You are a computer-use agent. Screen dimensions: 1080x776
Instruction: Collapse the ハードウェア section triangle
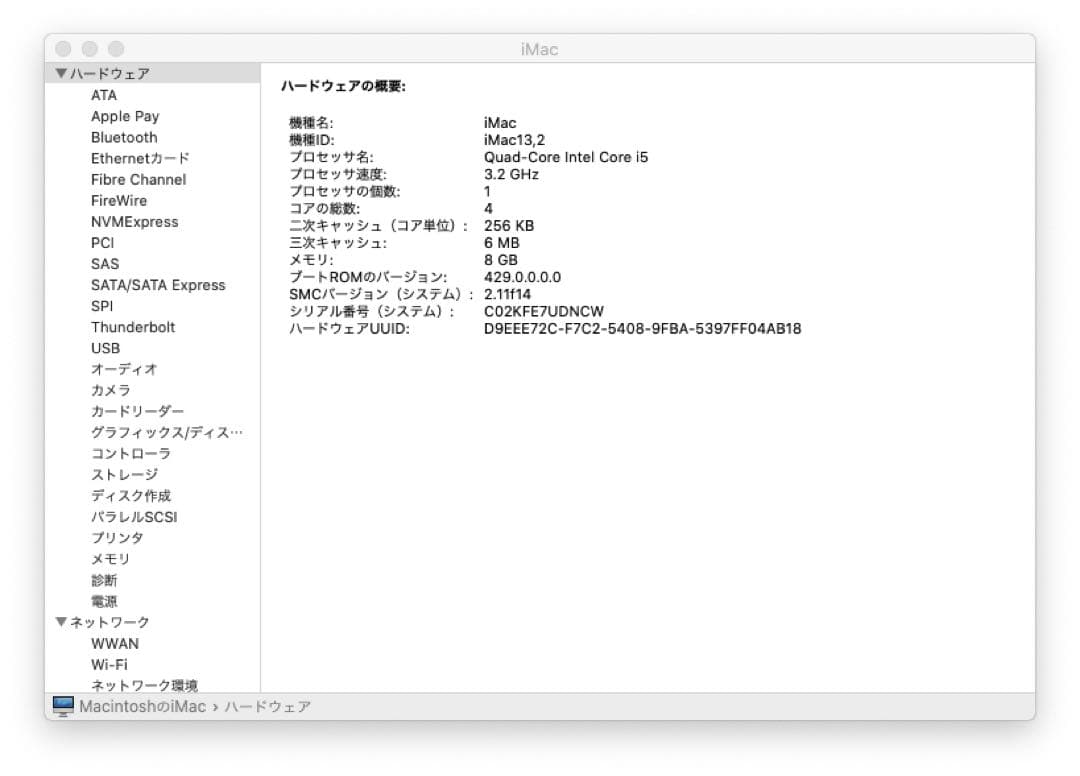(x=61, y=73)
